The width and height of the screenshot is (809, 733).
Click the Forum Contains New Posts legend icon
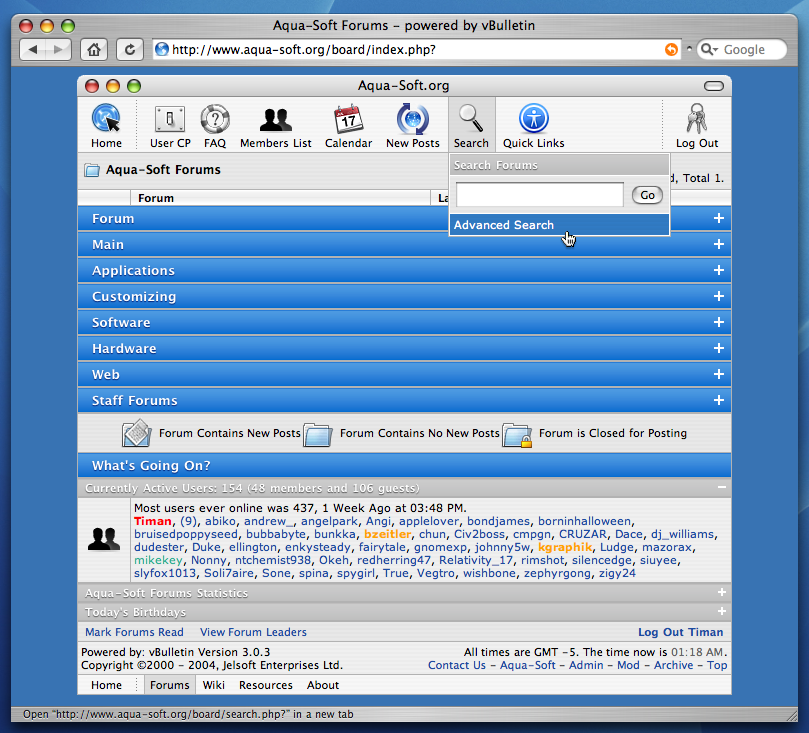(x=137, y=433)
